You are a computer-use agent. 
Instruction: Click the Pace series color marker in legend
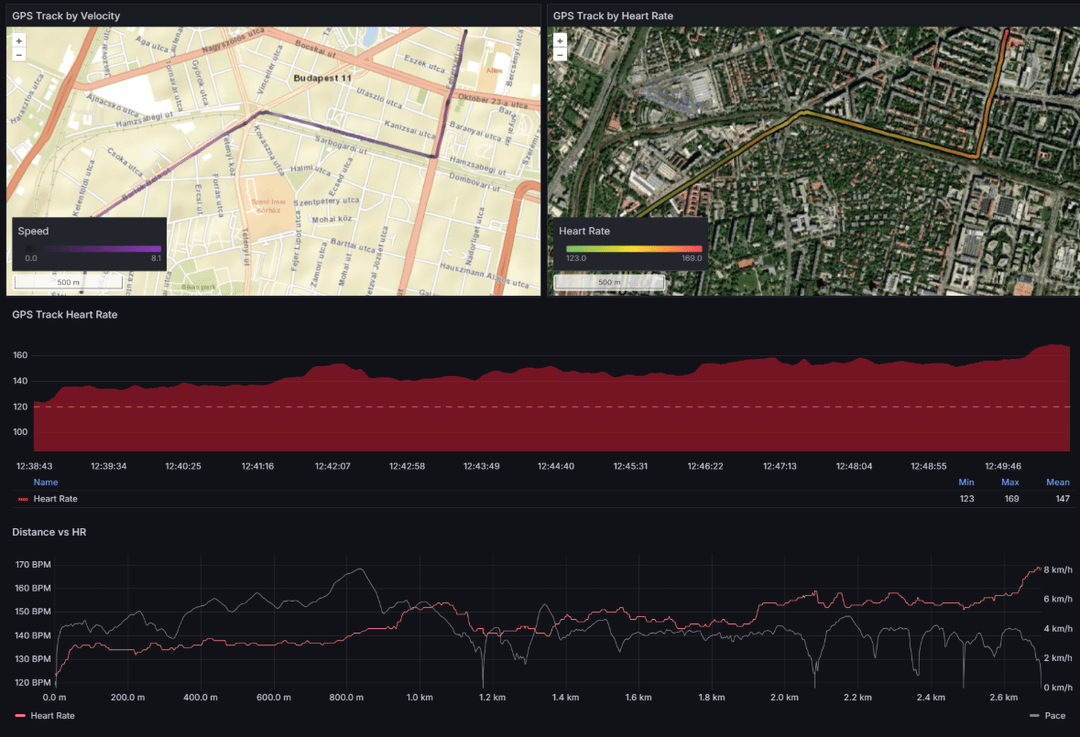[x=1034, y=715]
